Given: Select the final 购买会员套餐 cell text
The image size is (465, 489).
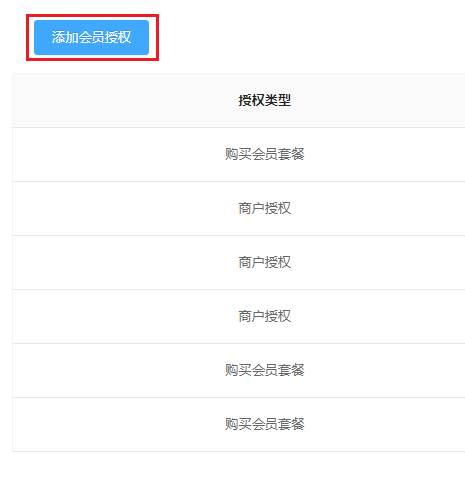Looking at the screenshot, I should [265, 425].
